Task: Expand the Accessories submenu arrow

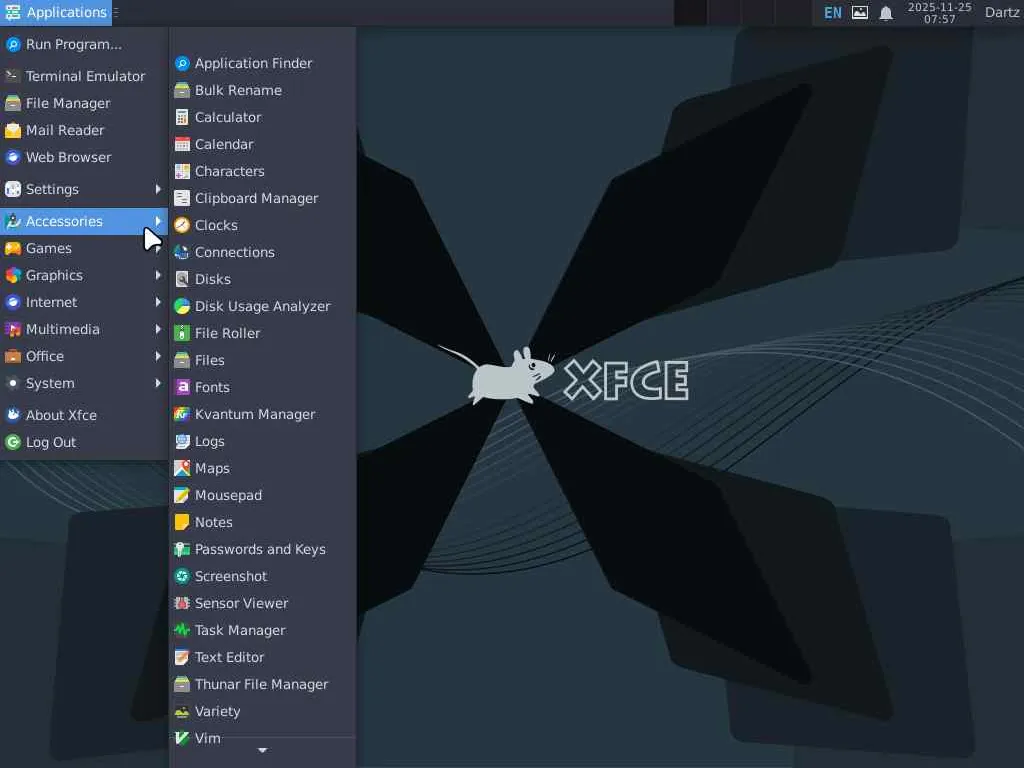Action: pos(158,221)
